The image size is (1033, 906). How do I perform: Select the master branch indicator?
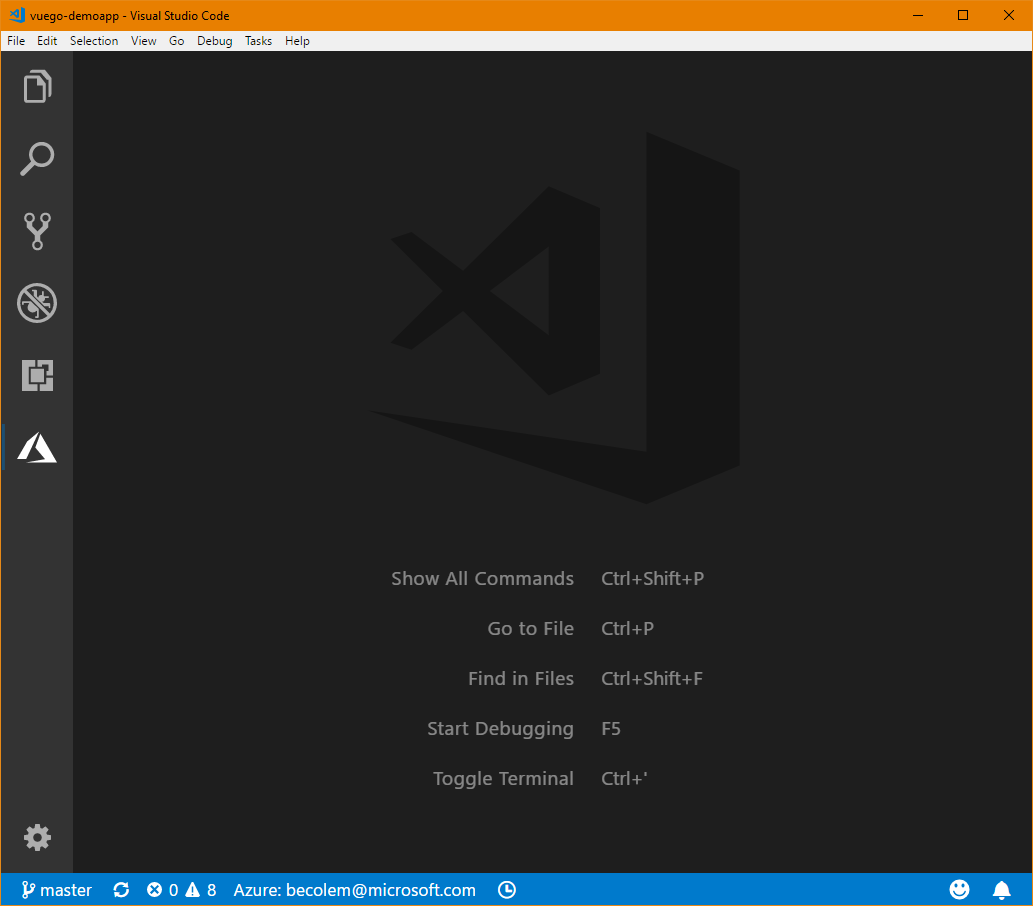point(56,889)
